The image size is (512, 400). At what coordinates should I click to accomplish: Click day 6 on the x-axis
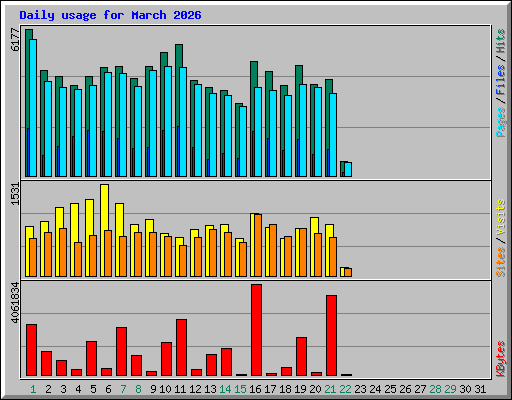click(108, 389)
